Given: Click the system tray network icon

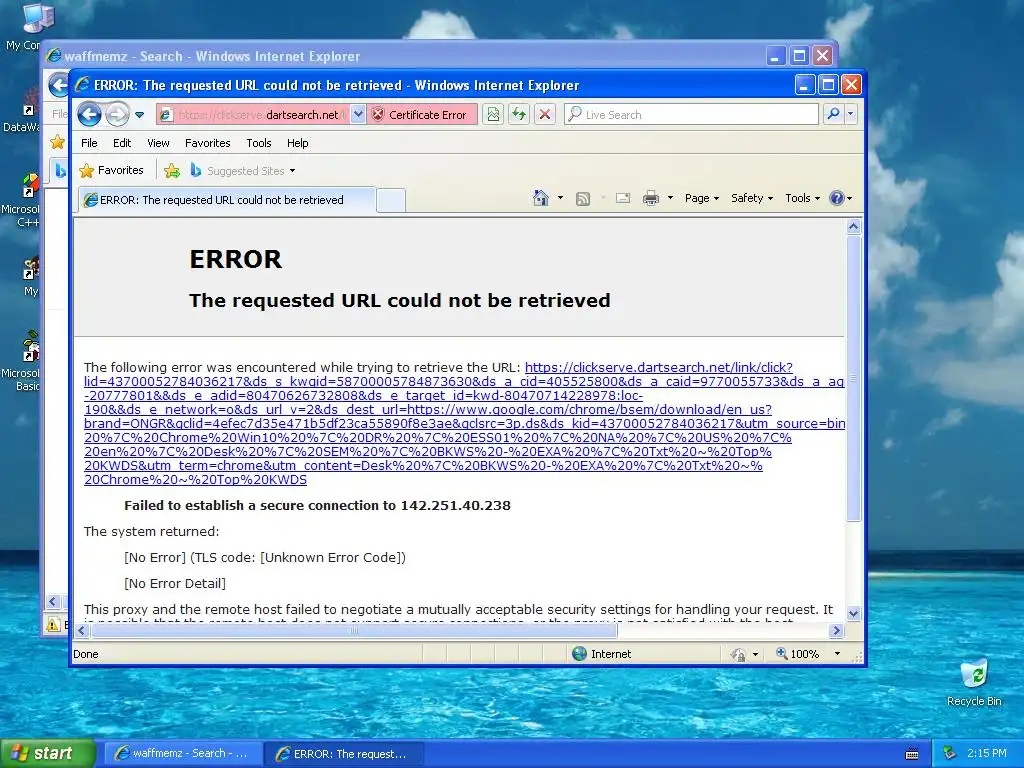Looking at the screenshot, I should pyautogui.click(x=950, y=754).
